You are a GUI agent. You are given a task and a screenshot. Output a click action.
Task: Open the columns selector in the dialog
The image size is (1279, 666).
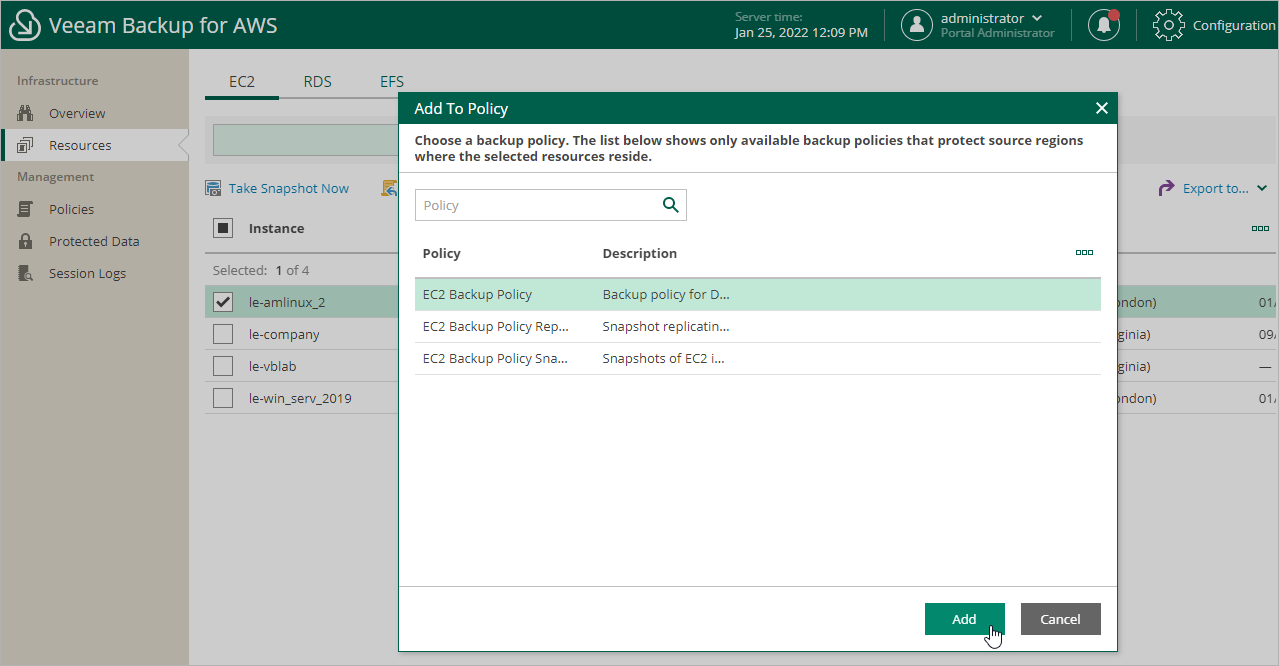pyautogui.click(x=1084, y=252)
